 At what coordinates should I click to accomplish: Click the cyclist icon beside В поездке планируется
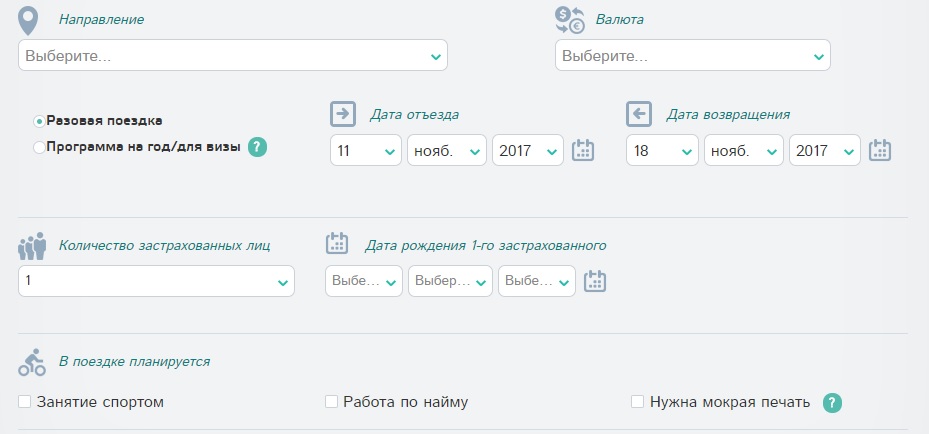[x=32, y=362]
